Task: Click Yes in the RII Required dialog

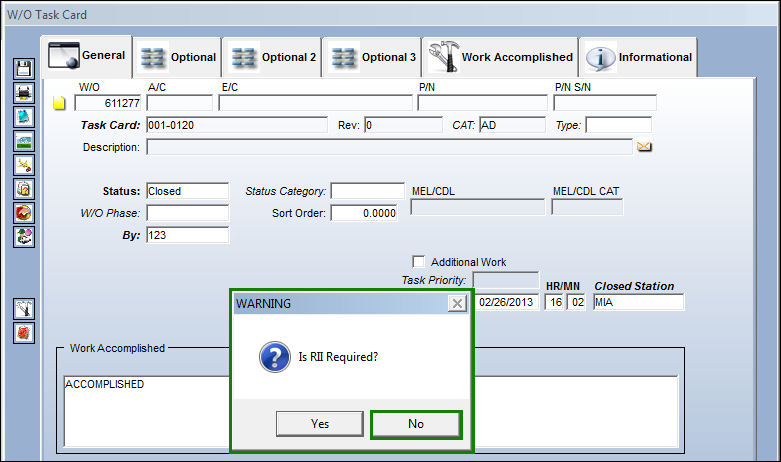Action: [x=320, y=424]
